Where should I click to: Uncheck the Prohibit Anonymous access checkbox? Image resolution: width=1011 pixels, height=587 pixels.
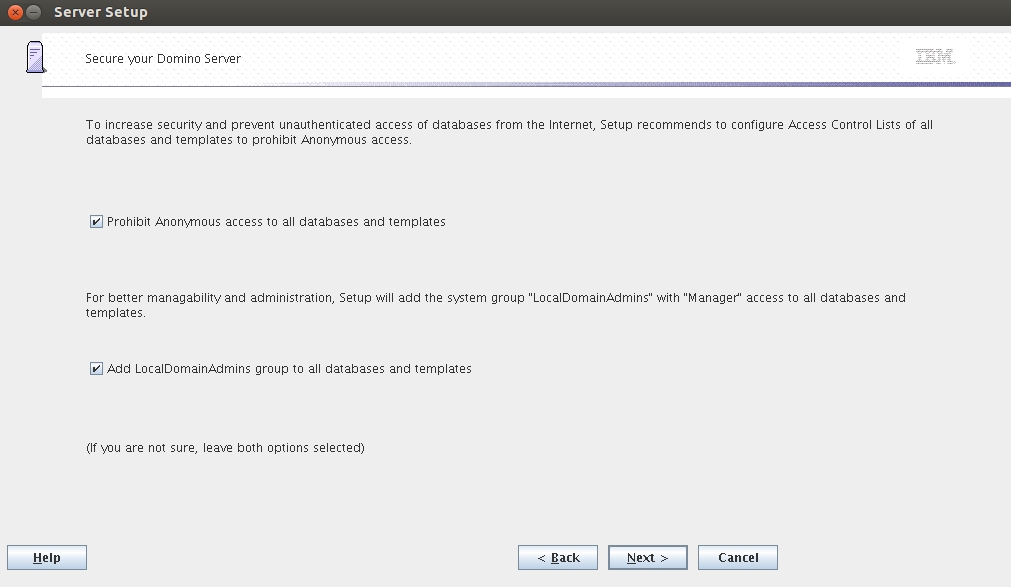click(96, 222)
